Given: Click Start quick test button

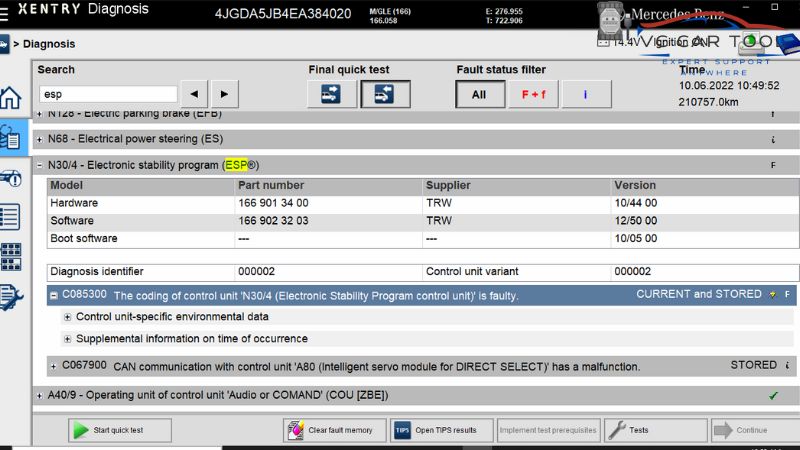Looking at the screenshot, I should (105, 430).
